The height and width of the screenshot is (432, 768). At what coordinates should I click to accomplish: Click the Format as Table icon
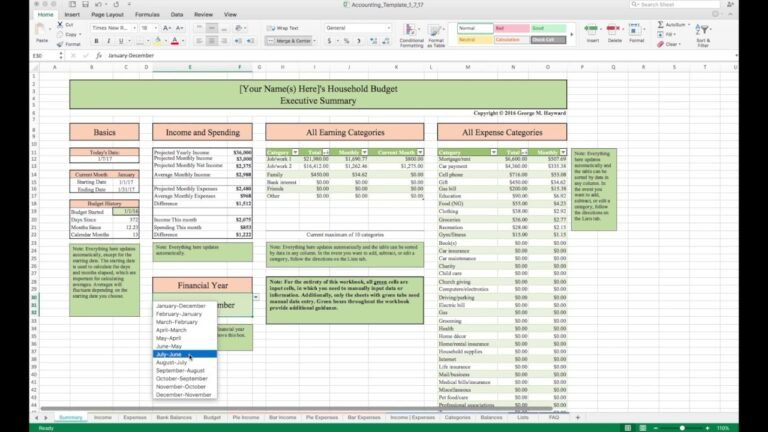pyautogui.click(x=435, y=30)
